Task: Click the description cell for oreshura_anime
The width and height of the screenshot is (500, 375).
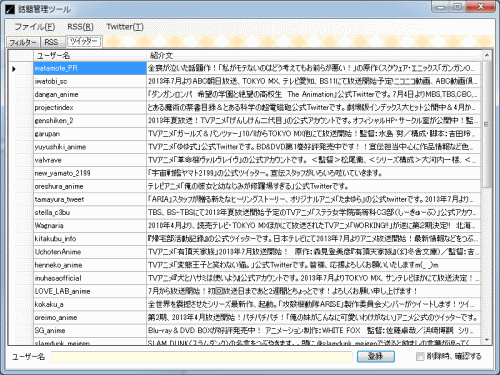Action: point(314,186)
